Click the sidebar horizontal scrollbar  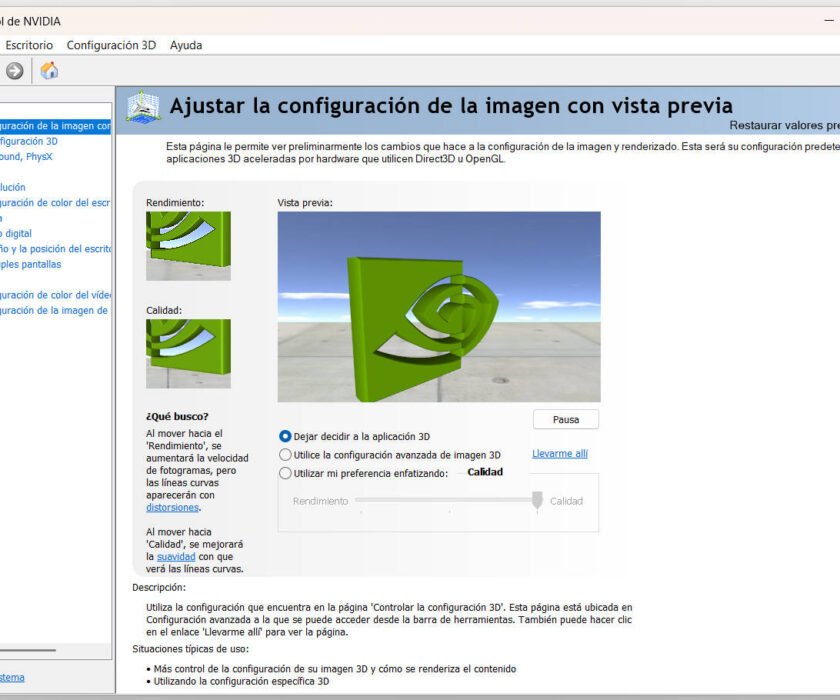pyautogui.click(x=28, y=650)
